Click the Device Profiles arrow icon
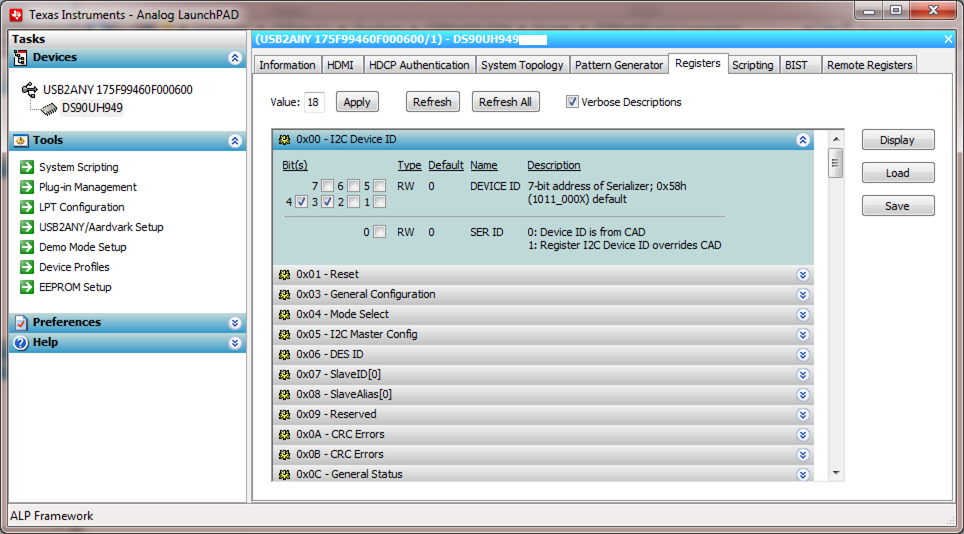This screenshot has height=534, width=964. (x=26, y=267)
